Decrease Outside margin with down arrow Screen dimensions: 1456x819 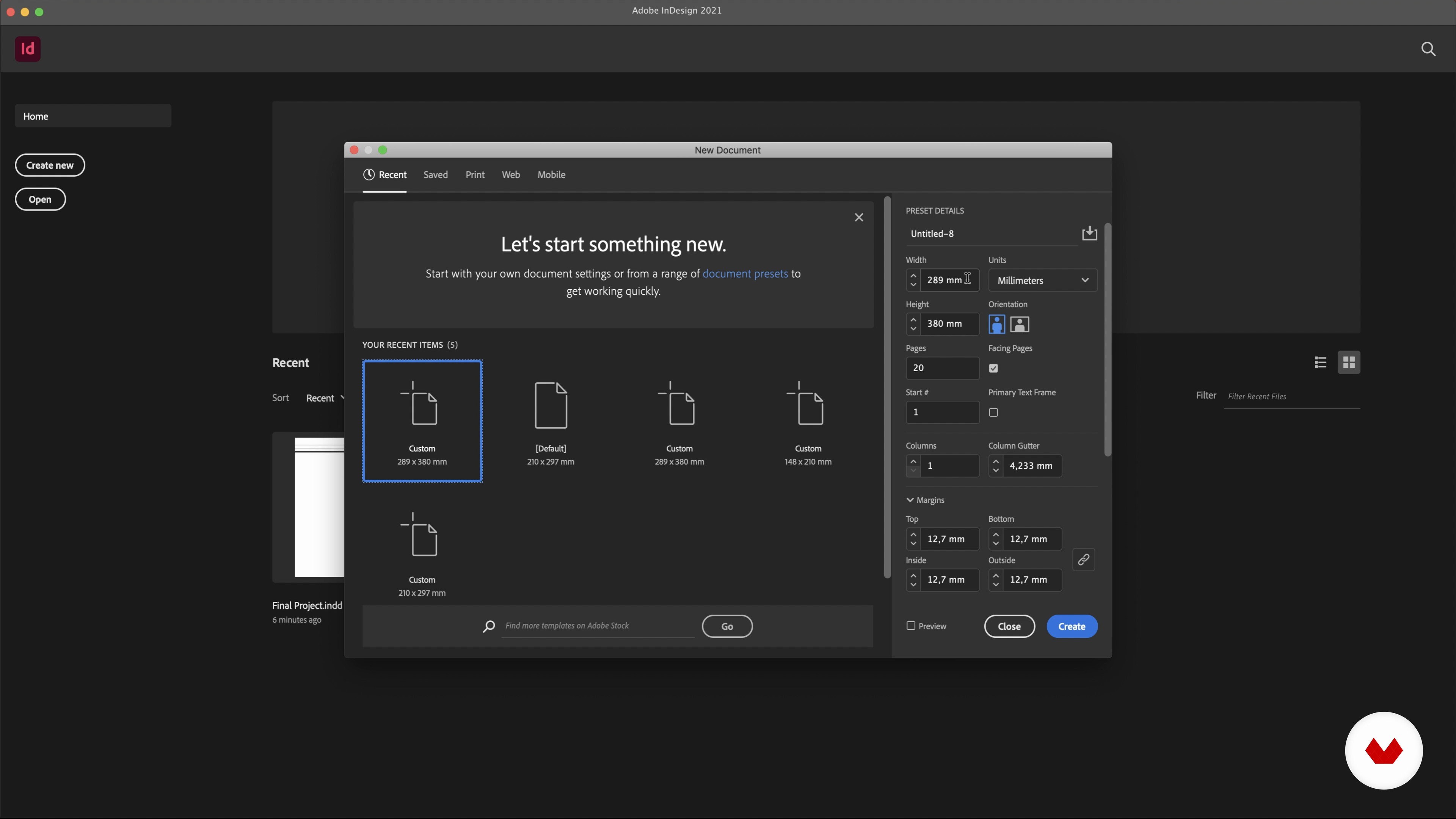coord(996,584)
